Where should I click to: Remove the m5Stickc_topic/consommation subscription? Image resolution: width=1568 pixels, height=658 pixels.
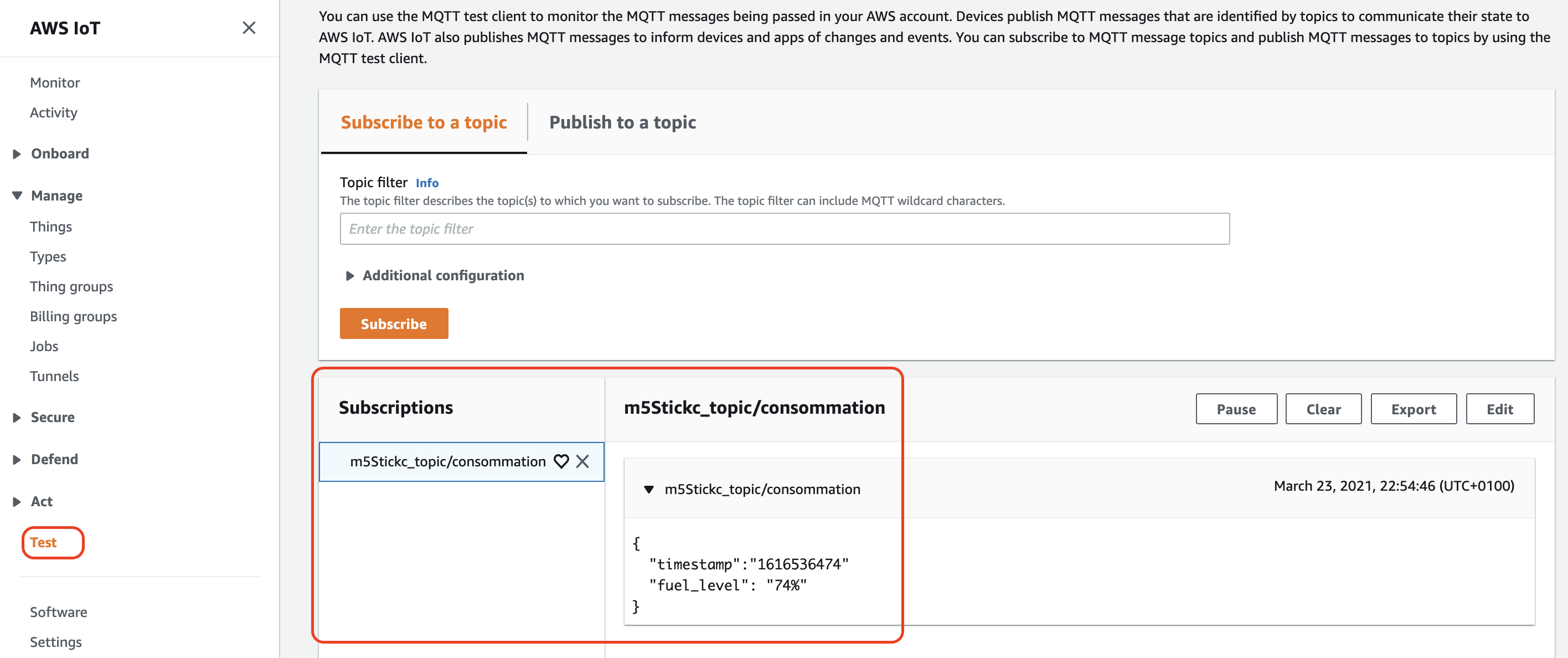(582, 461)
